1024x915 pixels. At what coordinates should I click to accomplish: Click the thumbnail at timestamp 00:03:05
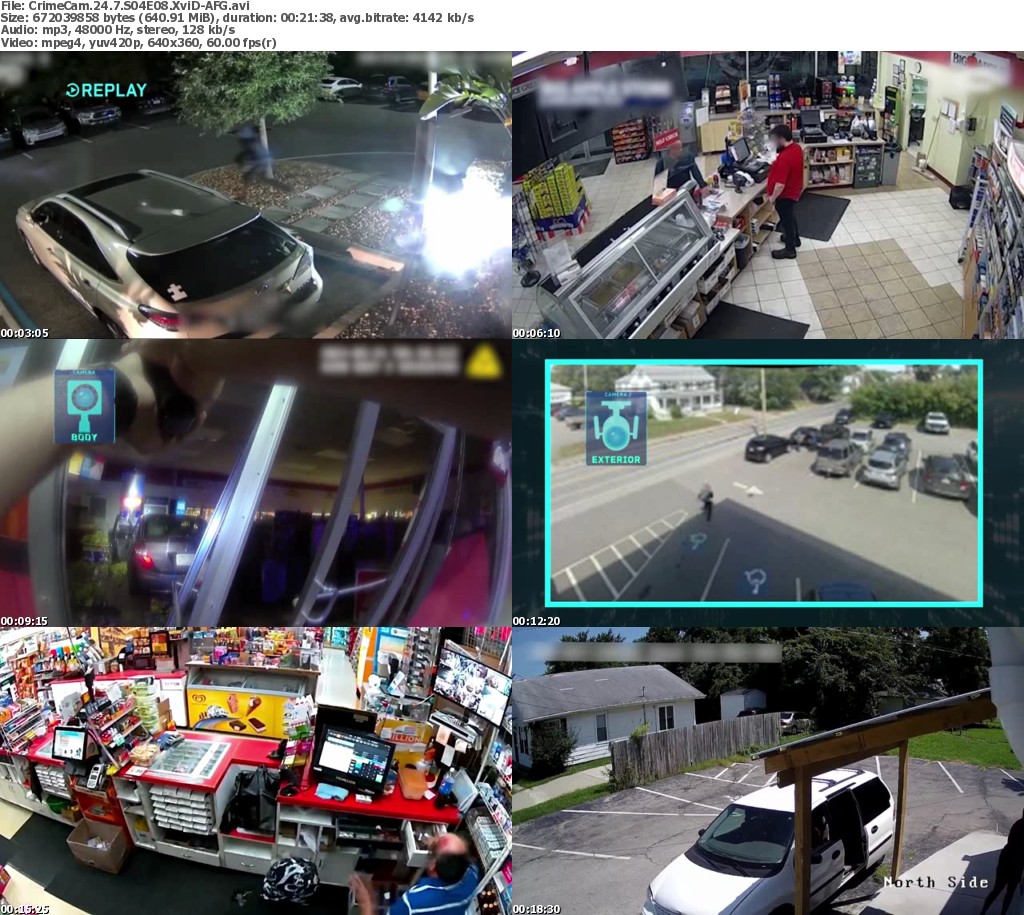coord(255,195)
